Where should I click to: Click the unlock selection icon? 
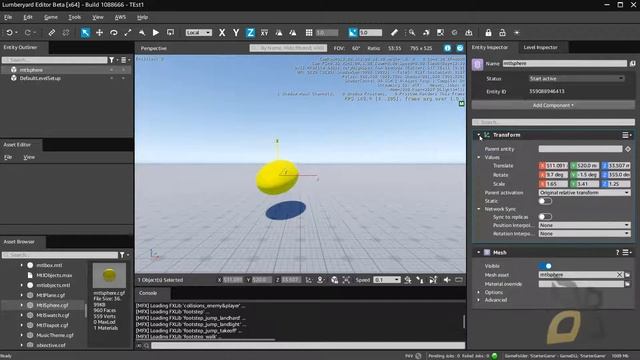point(502,33)
